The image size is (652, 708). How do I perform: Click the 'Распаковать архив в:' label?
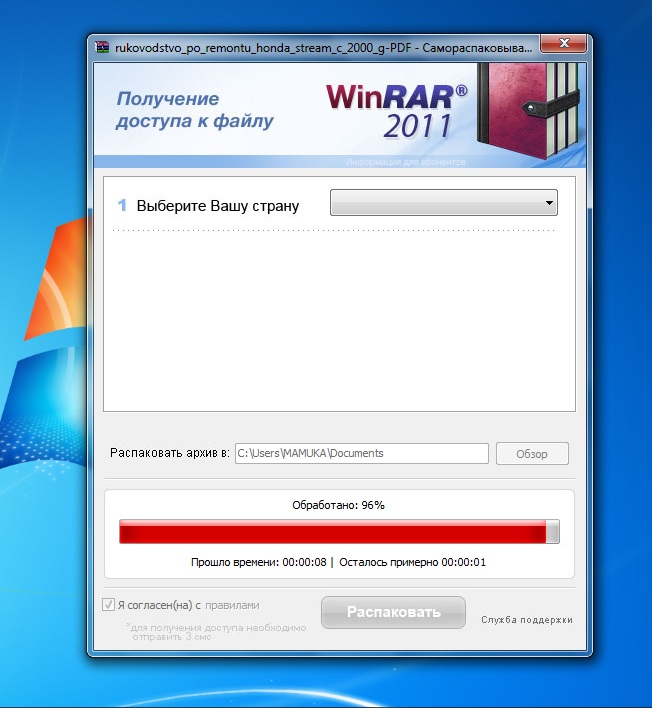pyautogui.click(x=170, y=453)
